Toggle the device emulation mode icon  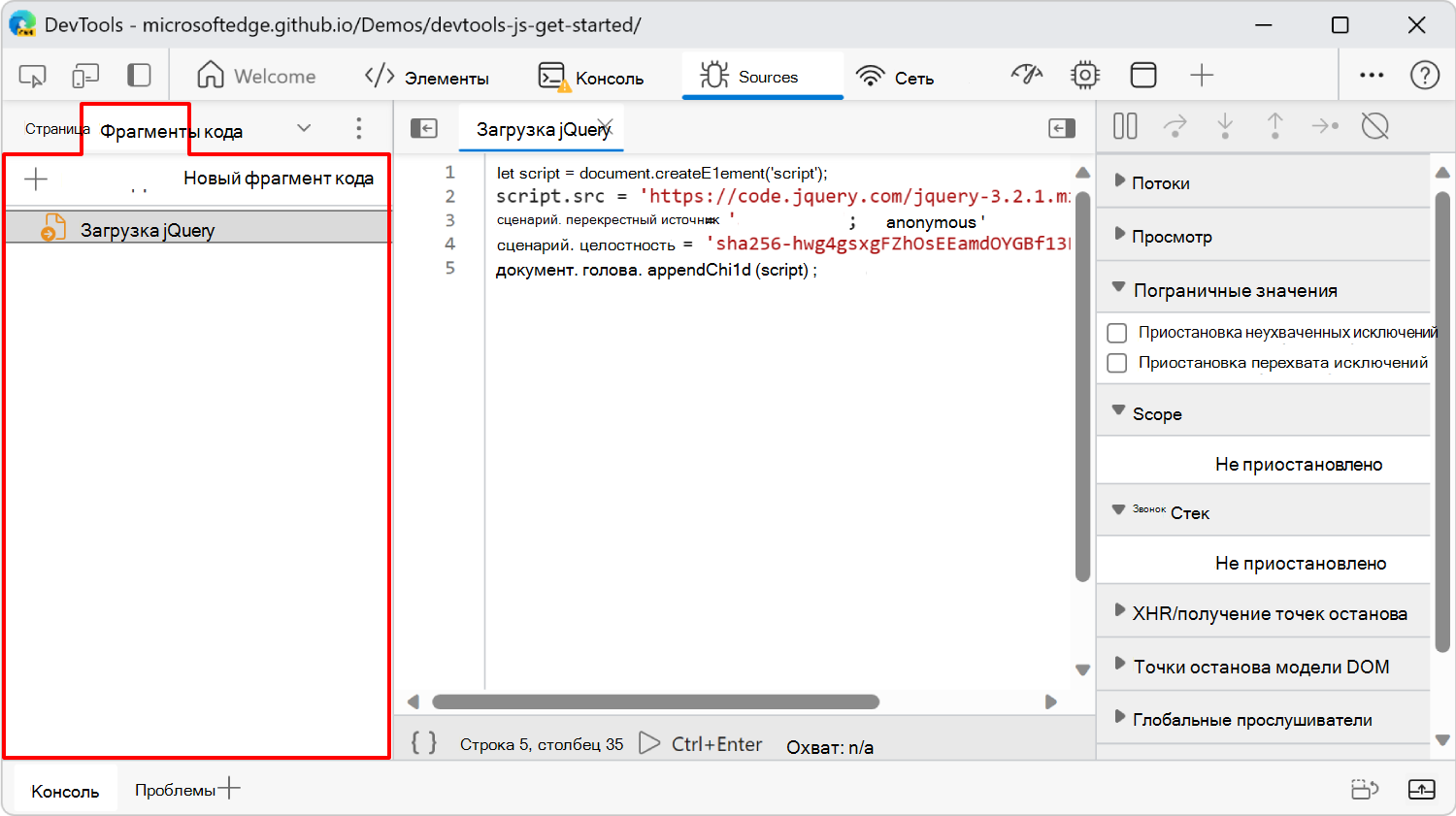pos(85,75)
